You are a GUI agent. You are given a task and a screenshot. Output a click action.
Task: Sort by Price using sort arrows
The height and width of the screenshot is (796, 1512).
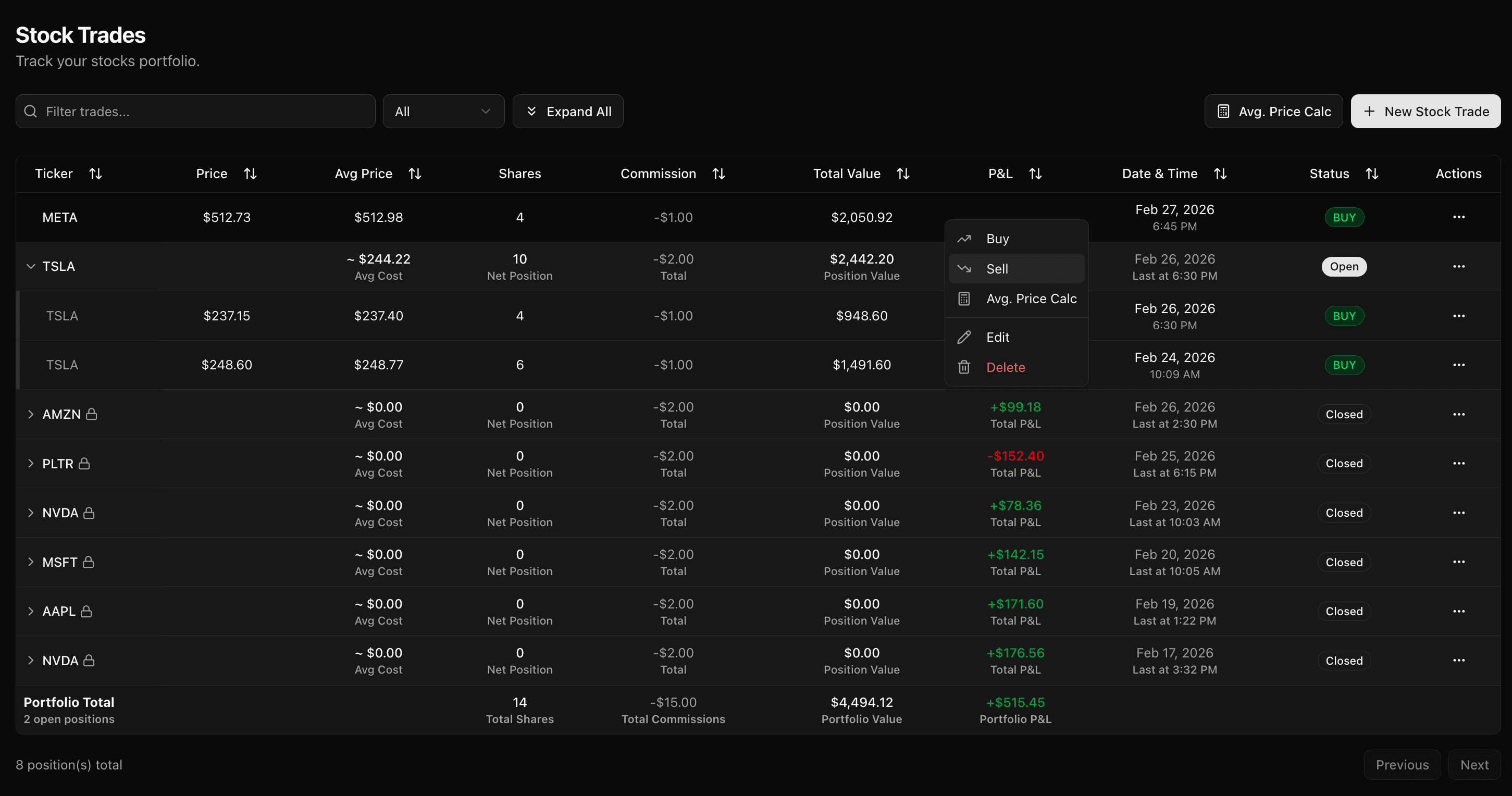click(x=250, y=174)
